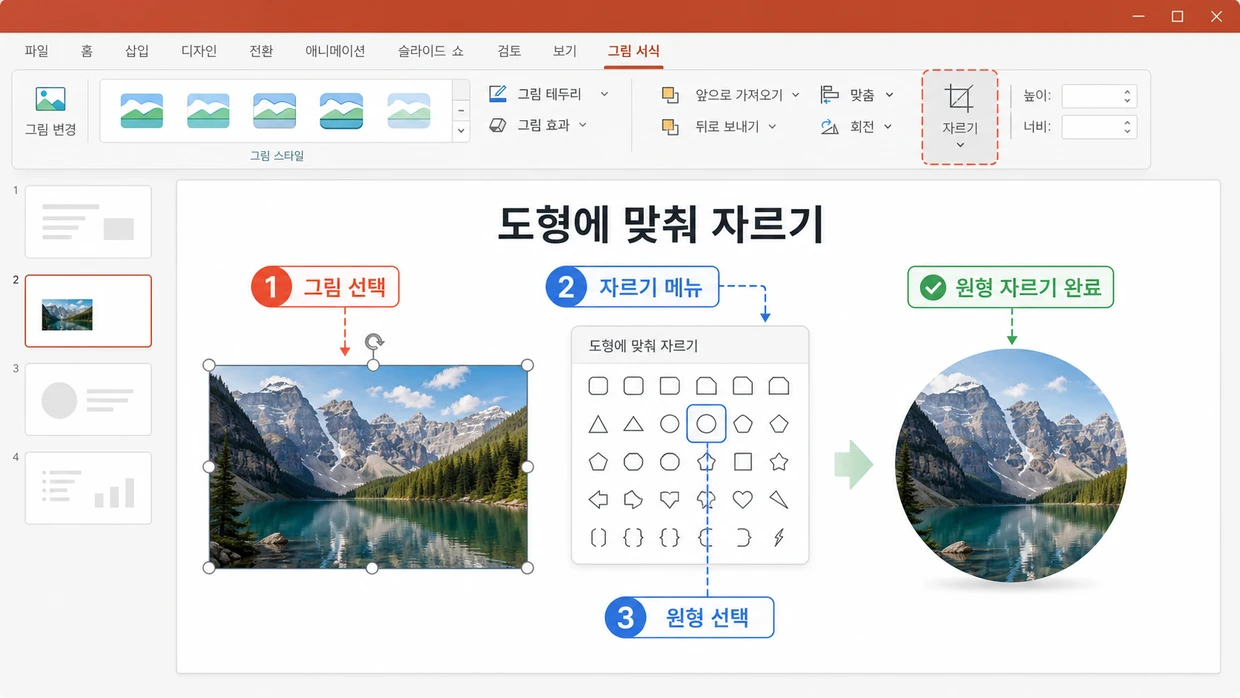The height and width of the screenshot is (698, 1240).
Task: Select slide 3 thumbnail
Action: [88, 399]
